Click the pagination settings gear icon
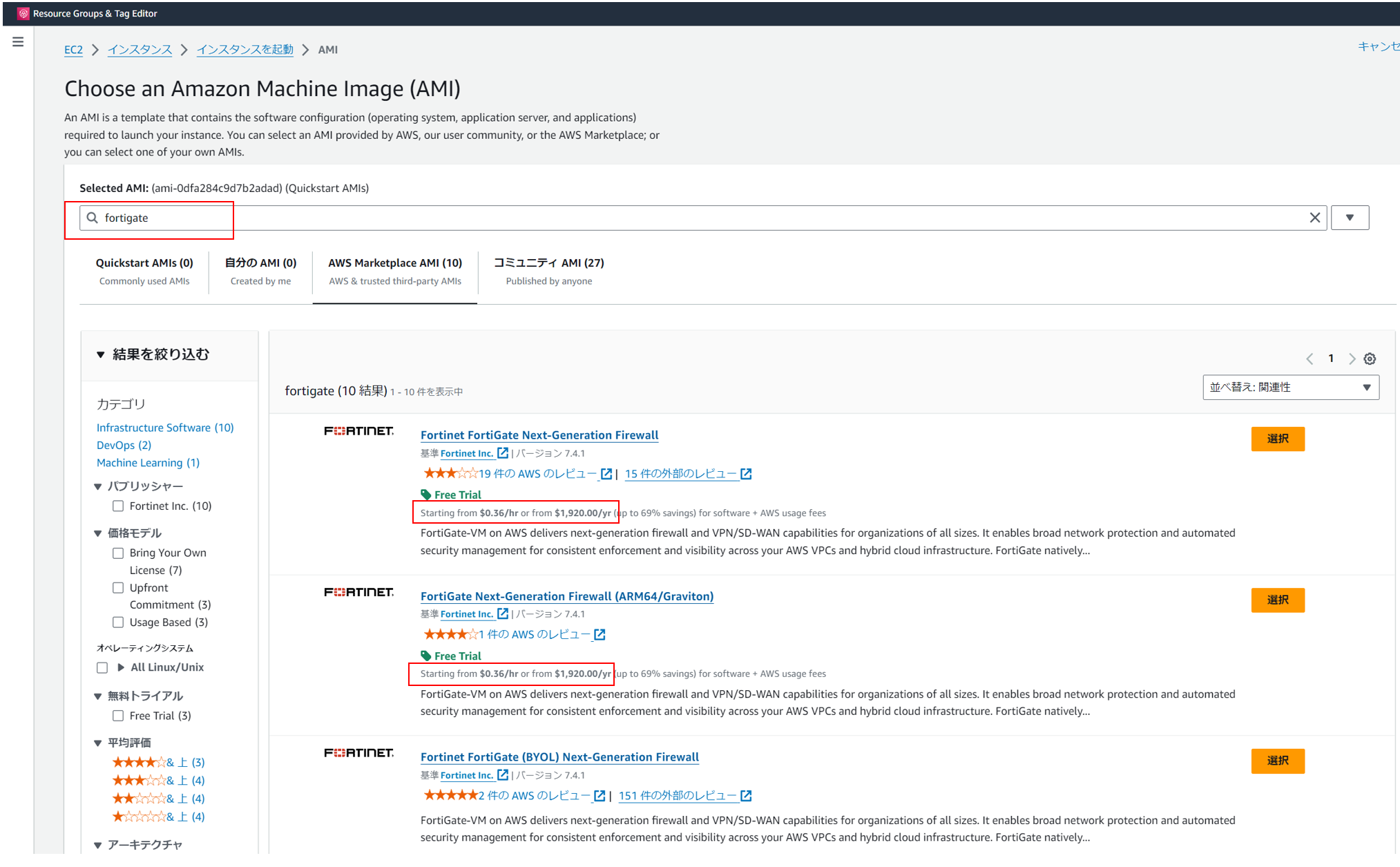Image resolution: width=1400 pixels, height=867 pixels. [1370, 359]
